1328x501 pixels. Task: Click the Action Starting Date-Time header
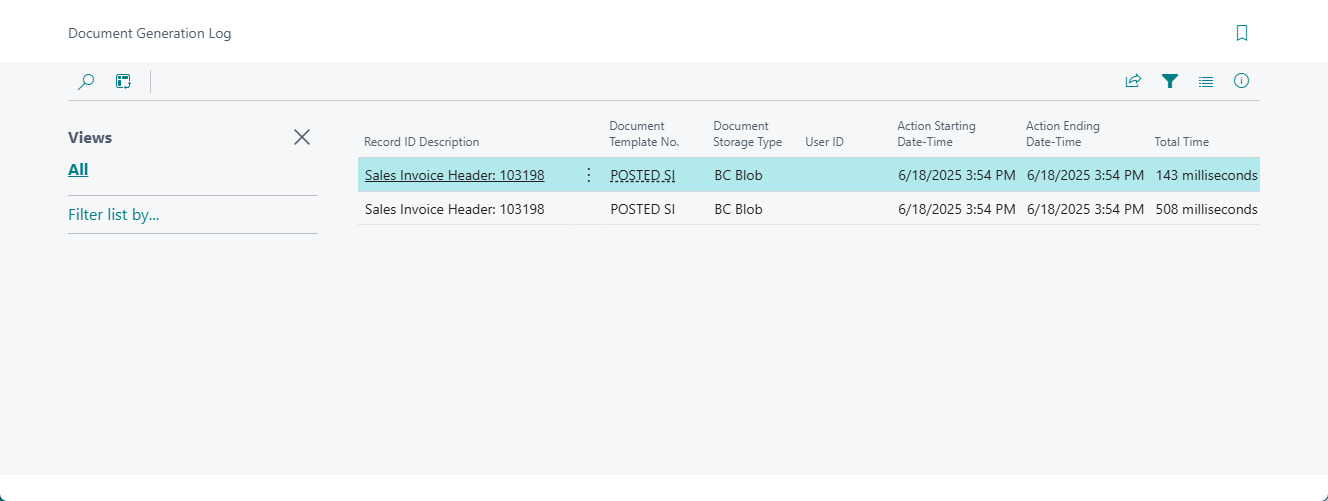[x=936, y=134]
